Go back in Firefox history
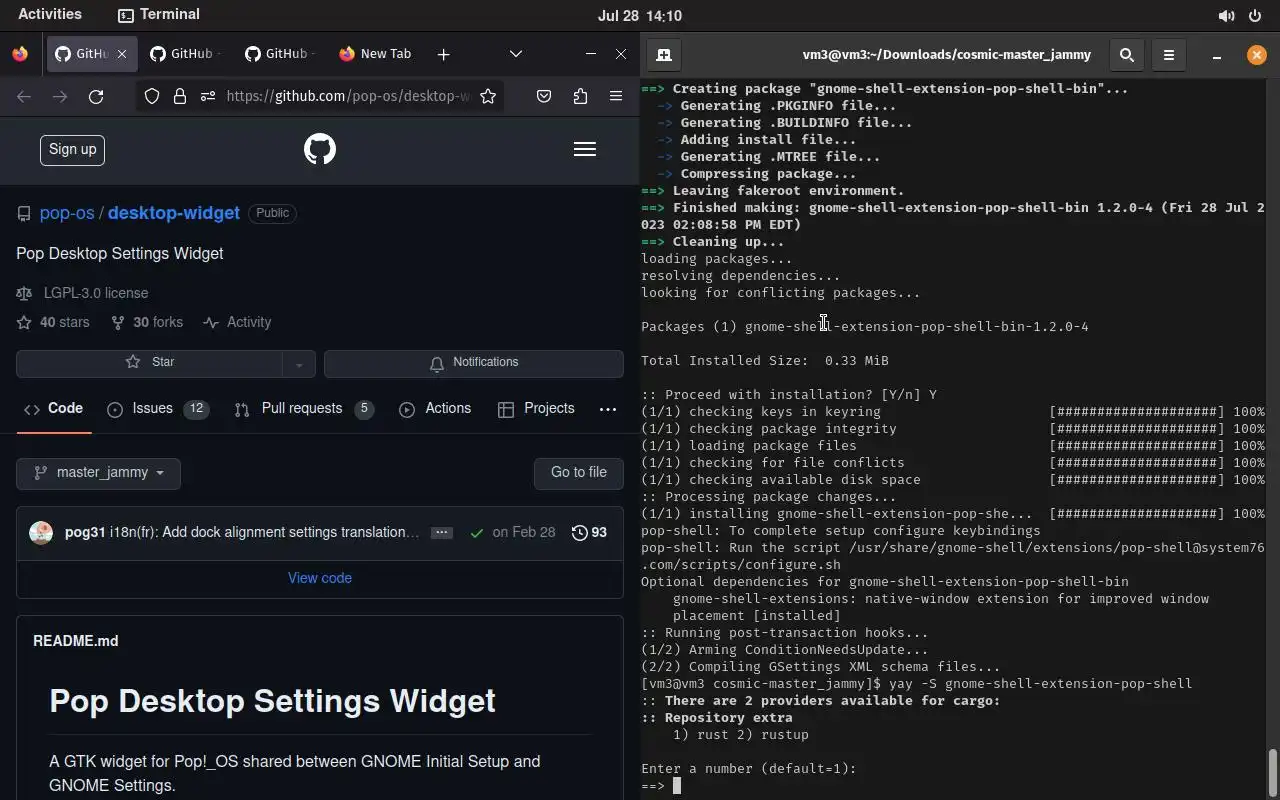The image size is (1280, 800). (x=24, y=96)
